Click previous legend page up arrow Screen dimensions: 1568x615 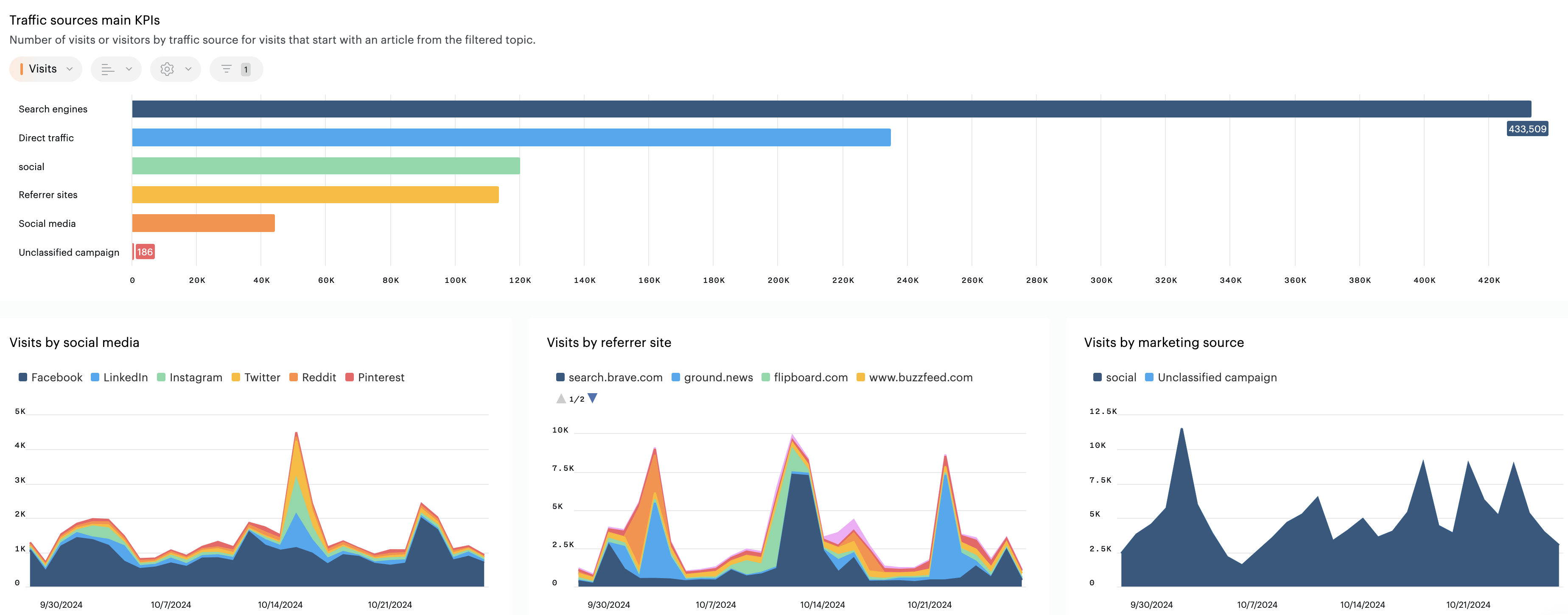[x=560, y=398]
